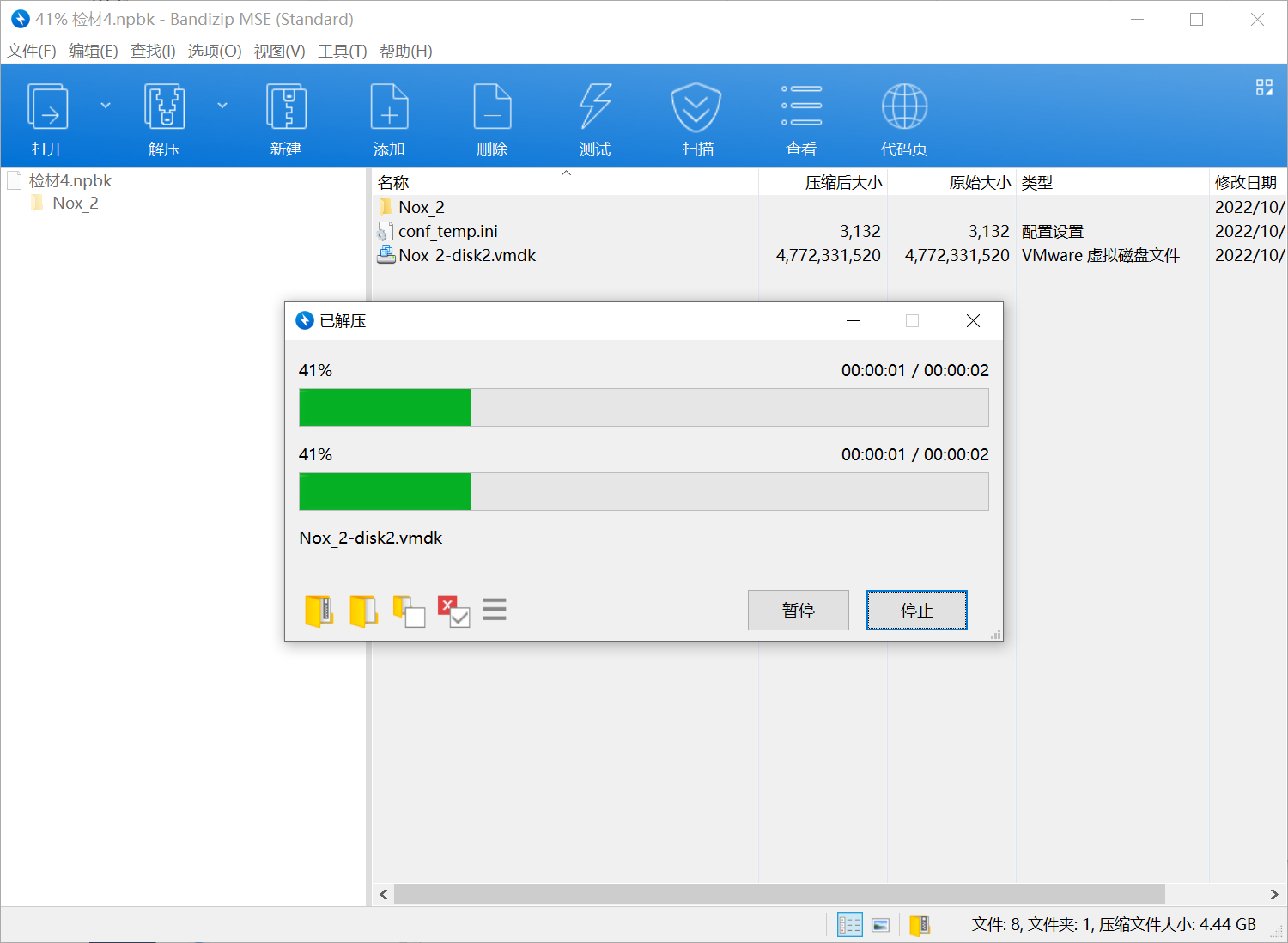Viewport: 1288px width, 943px height.
Task: Switch to details list view icon in status bar
Action: coord(850,925)
